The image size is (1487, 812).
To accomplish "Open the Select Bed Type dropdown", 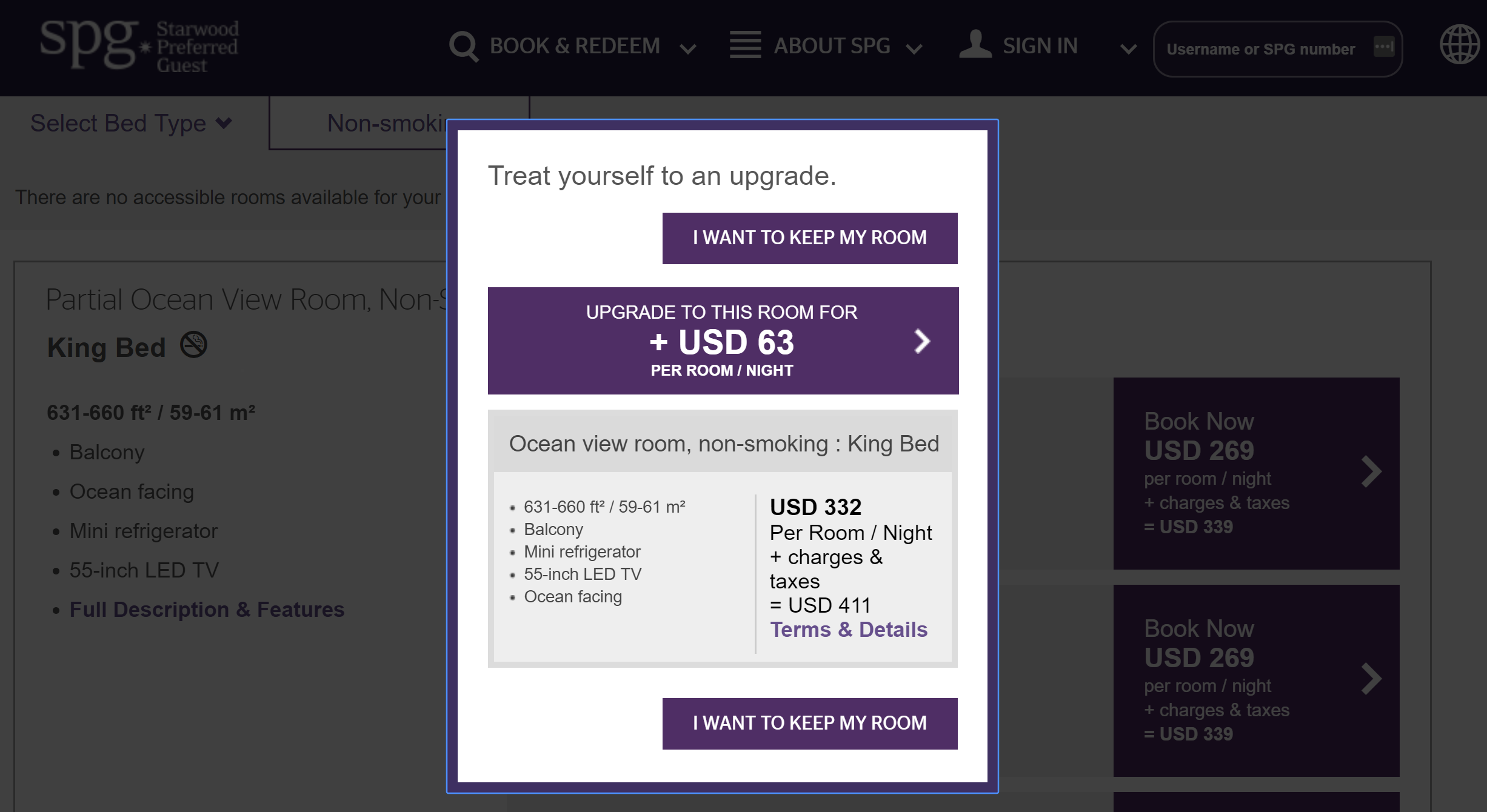I will (x=131, y=124).
